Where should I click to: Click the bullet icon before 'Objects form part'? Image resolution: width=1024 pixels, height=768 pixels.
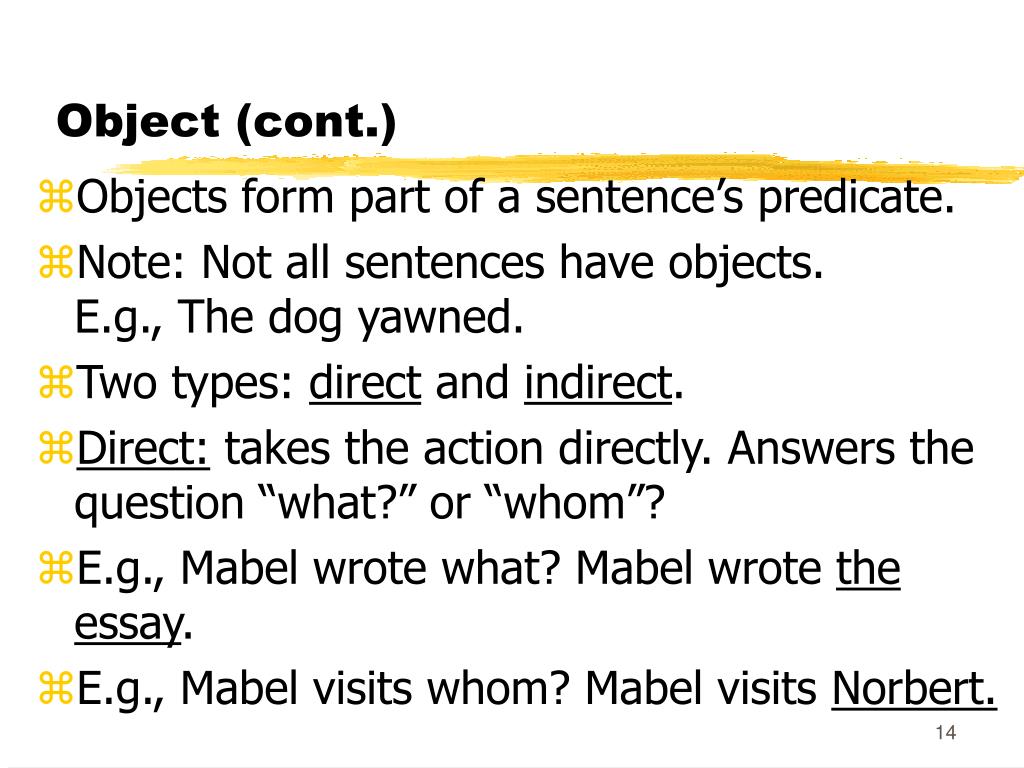(x=56, y=197)
